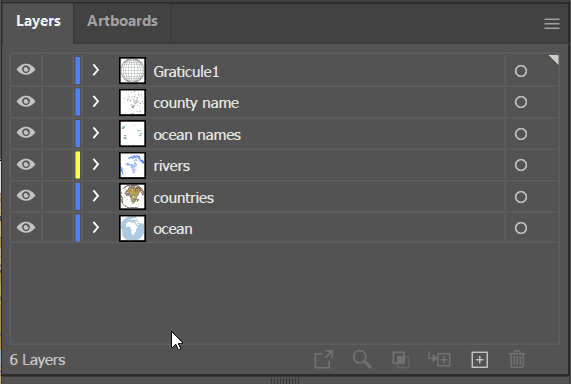Select the rivers layer name

[172, 166]
